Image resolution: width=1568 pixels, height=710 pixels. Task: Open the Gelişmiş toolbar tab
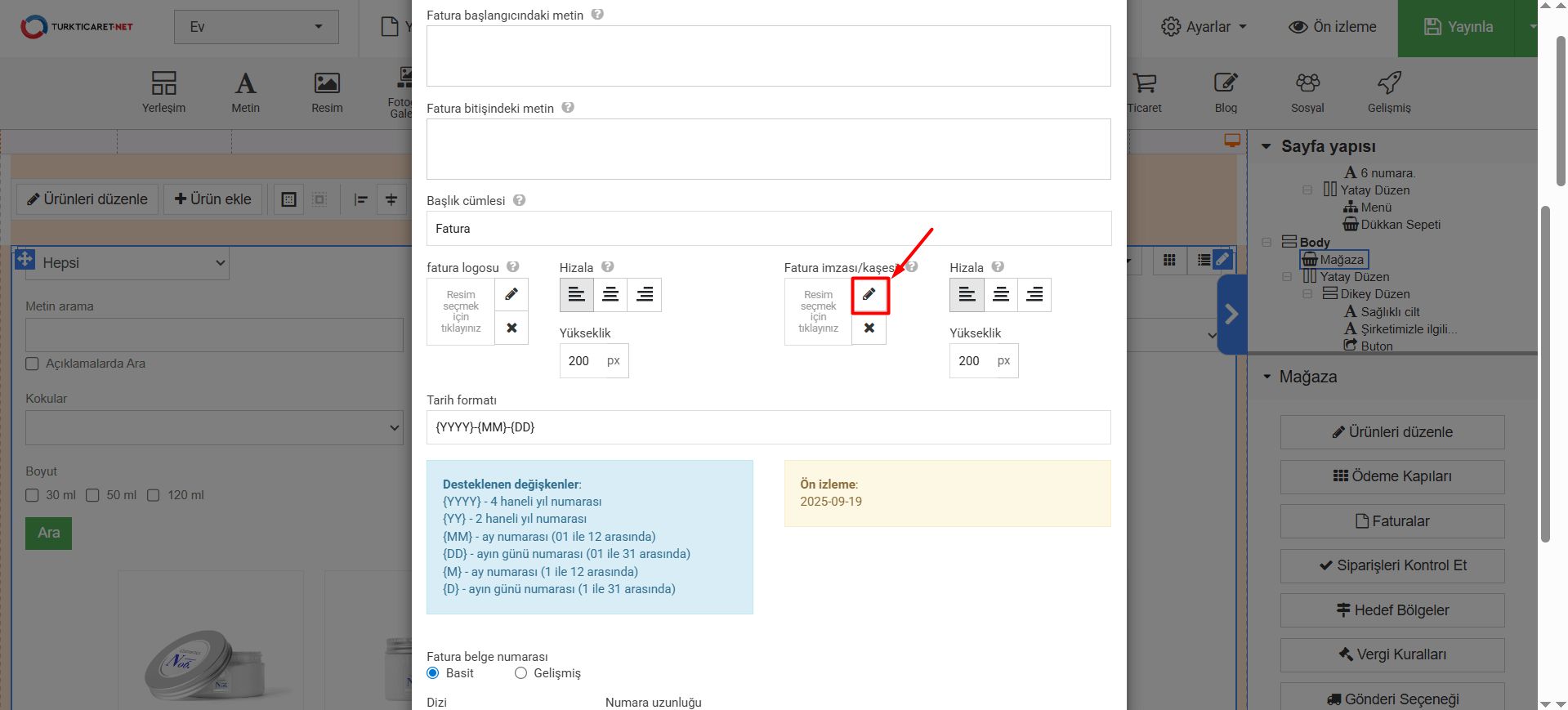[1389, 92]
